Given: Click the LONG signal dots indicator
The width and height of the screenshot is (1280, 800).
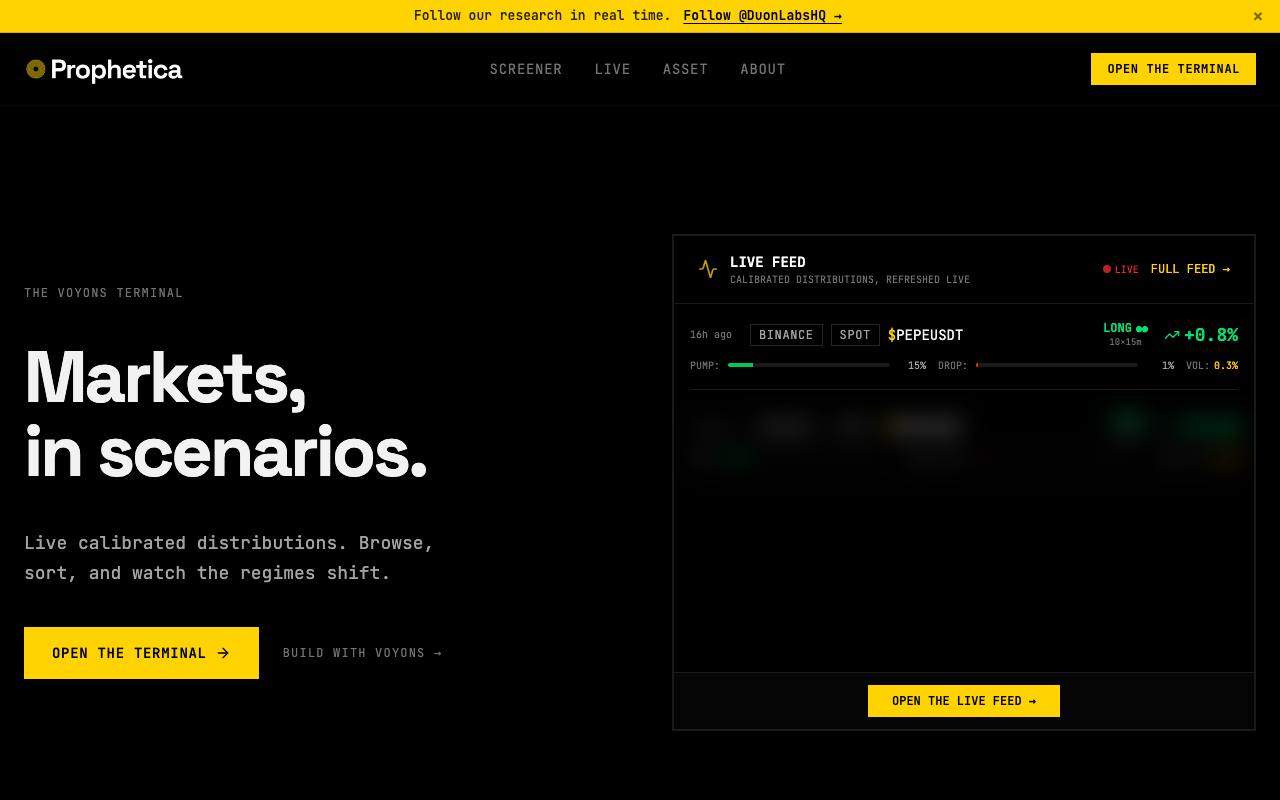Looking at the screenshot, I should (1142, 329).
